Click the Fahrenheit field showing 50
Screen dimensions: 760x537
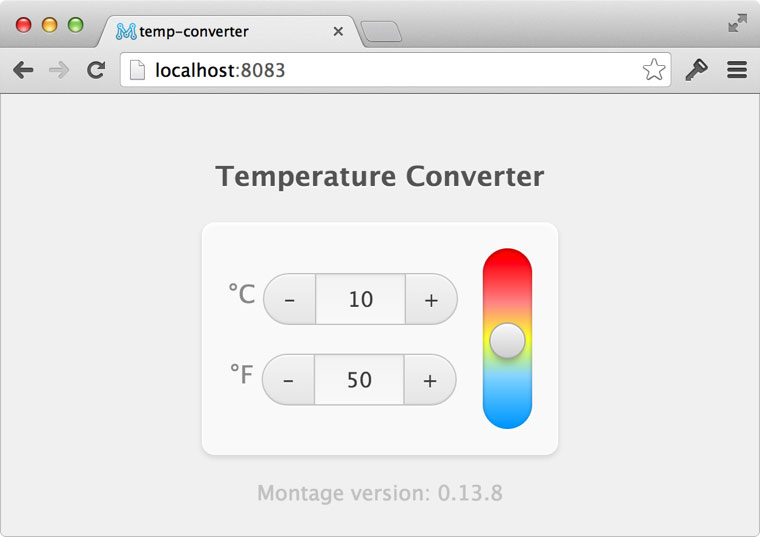359,380
